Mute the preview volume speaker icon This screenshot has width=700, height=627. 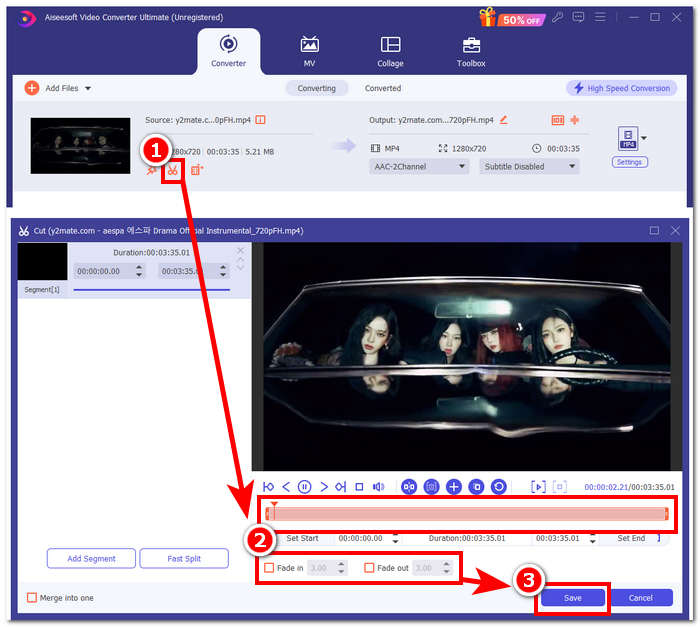(379, 487)
